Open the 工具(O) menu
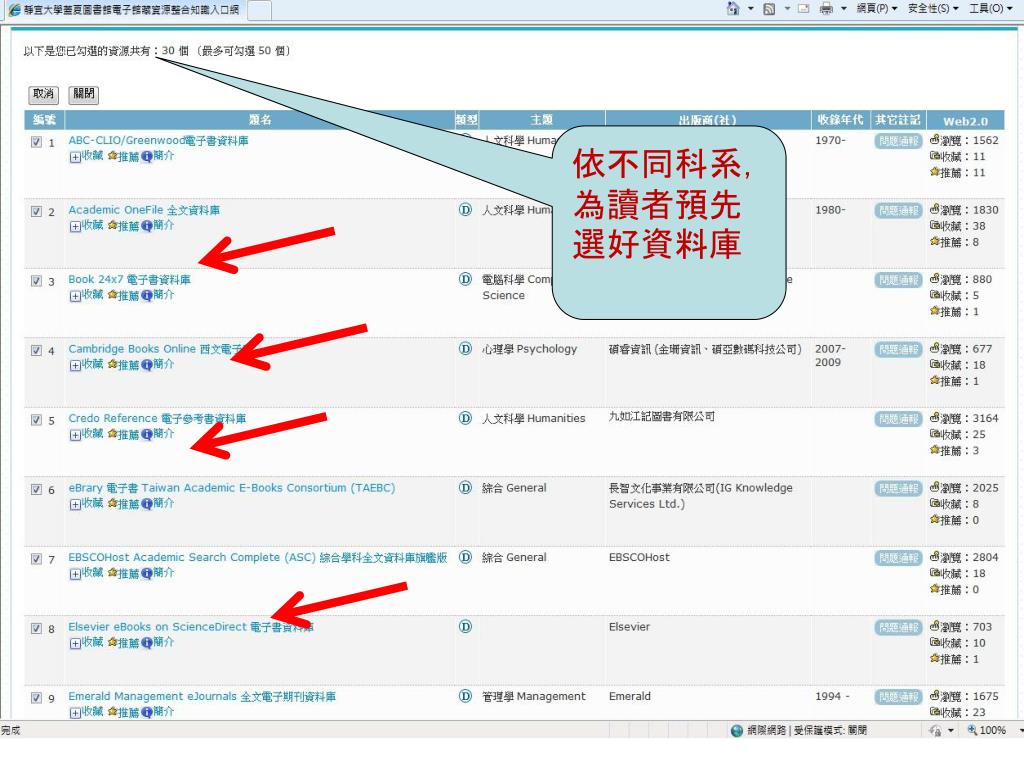This screenshot has width=1024, height=768. click(991, 8)
